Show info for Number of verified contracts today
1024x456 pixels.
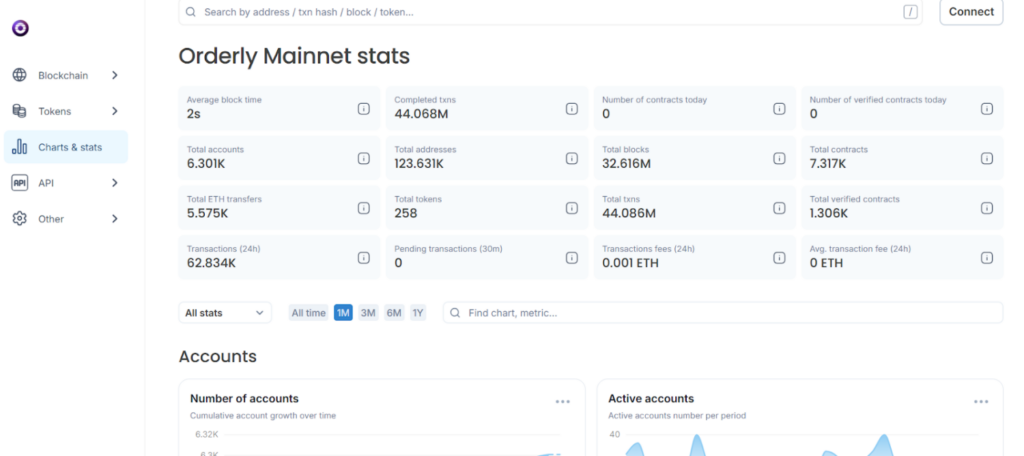click(987, 108)
